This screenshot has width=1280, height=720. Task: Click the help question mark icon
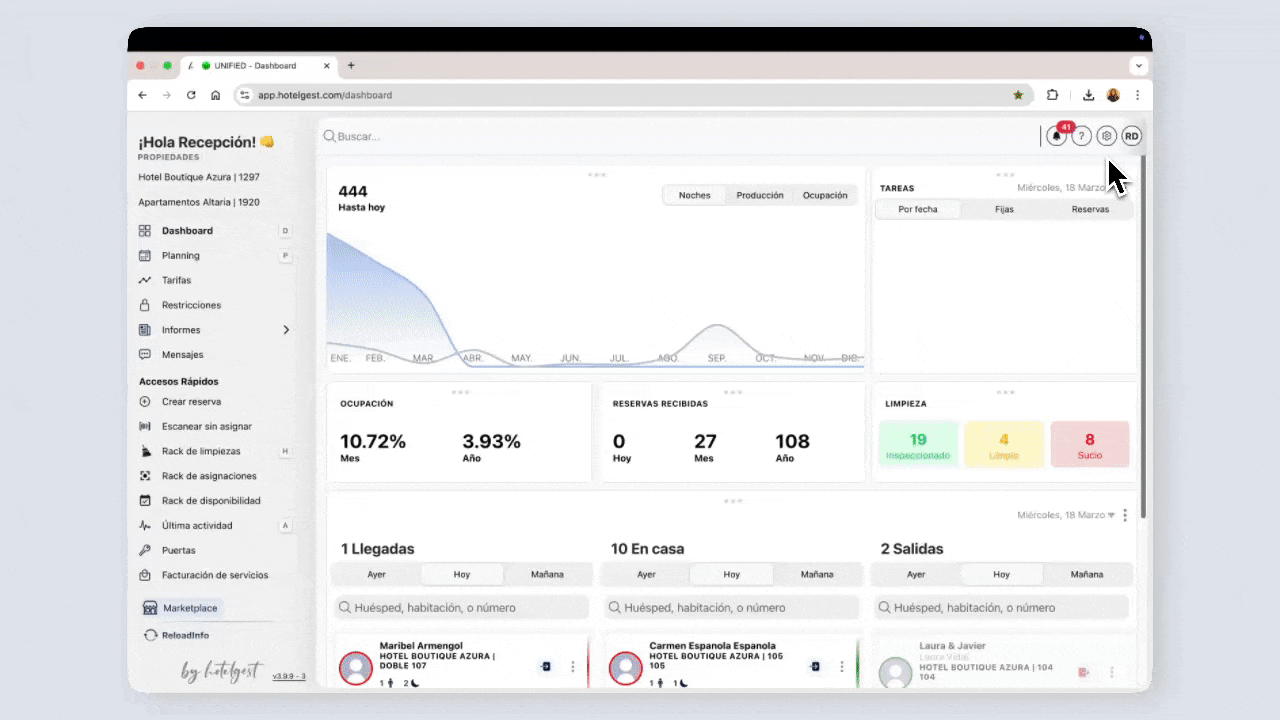1081,136
